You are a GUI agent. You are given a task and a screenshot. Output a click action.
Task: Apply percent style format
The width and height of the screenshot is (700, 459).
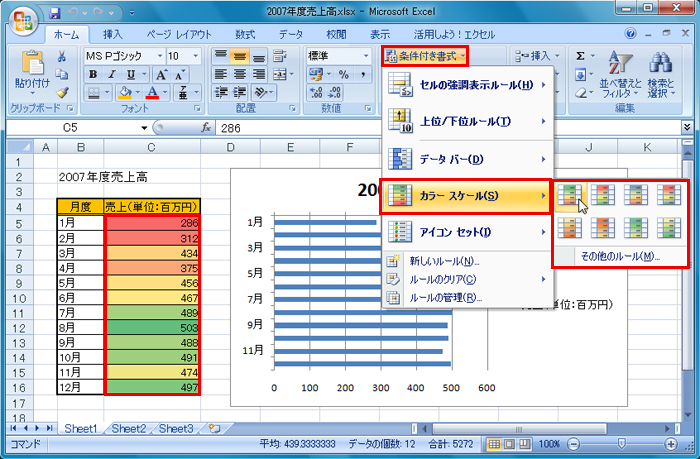point(343,75)
